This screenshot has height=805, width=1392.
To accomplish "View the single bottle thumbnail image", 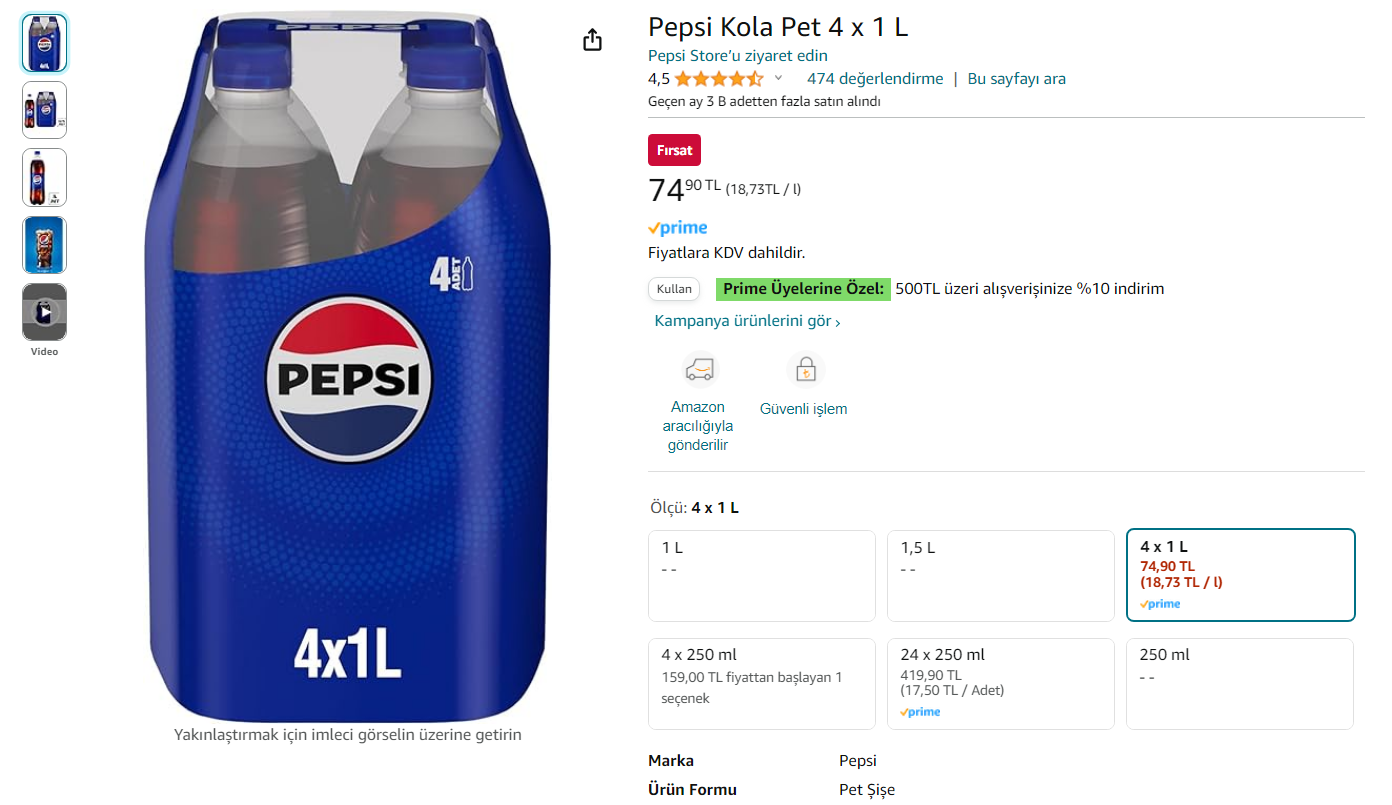I will [44, 177].
